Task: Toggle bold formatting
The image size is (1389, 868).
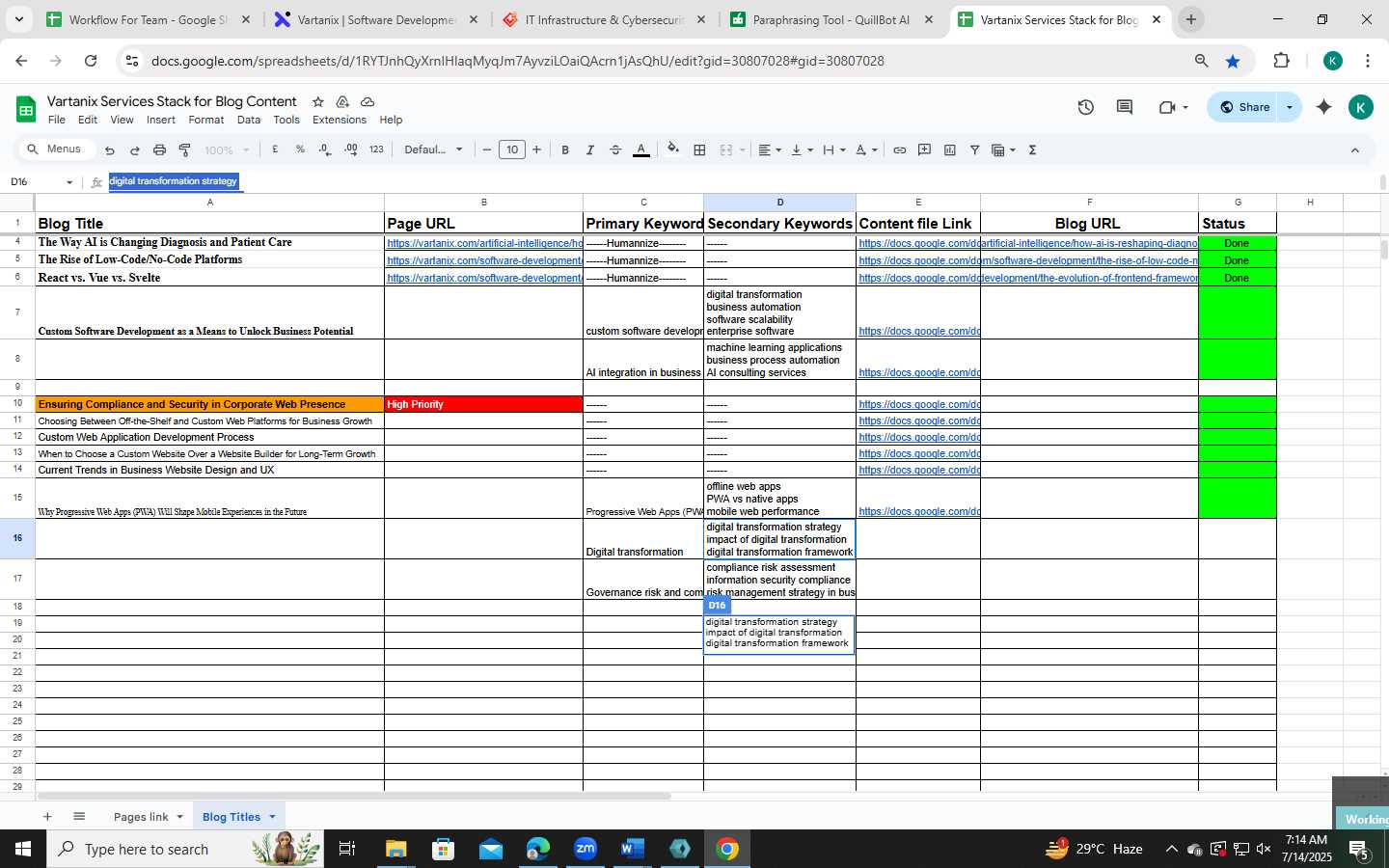Action: [x=565, y=149]
